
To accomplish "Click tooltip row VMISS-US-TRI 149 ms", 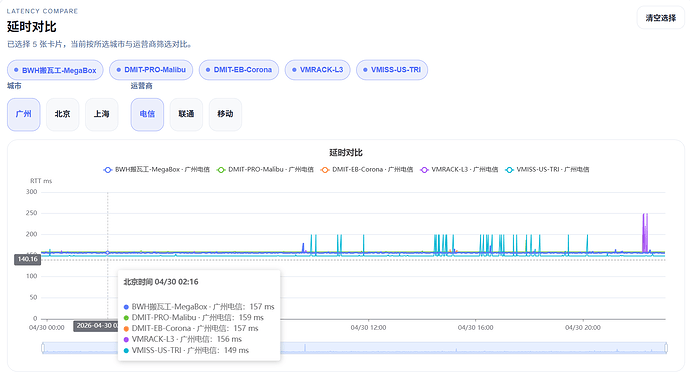I will pyautogui.click(x=186, y=351).
